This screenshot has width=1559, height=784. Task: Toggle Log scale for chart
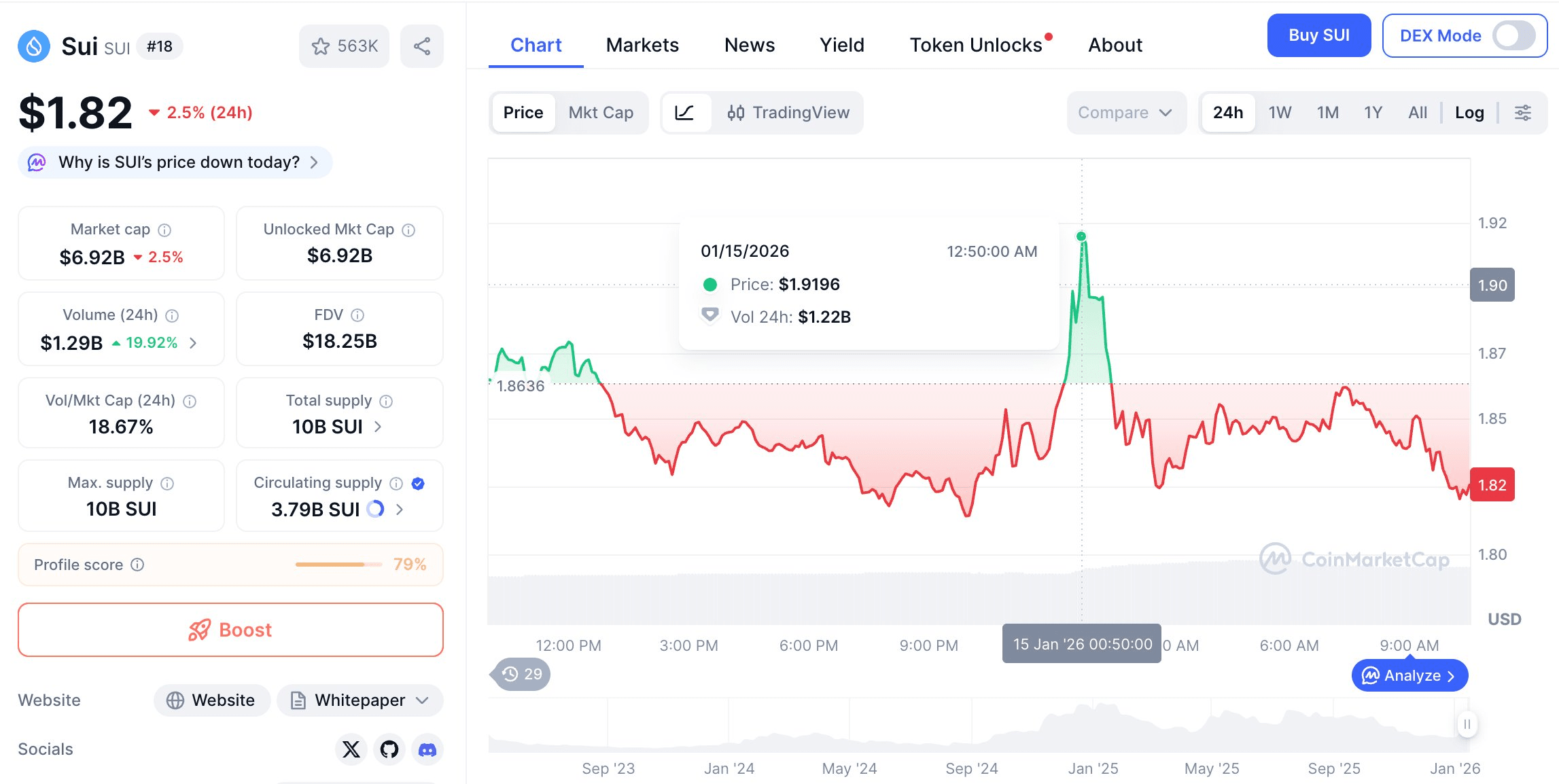1469,113
